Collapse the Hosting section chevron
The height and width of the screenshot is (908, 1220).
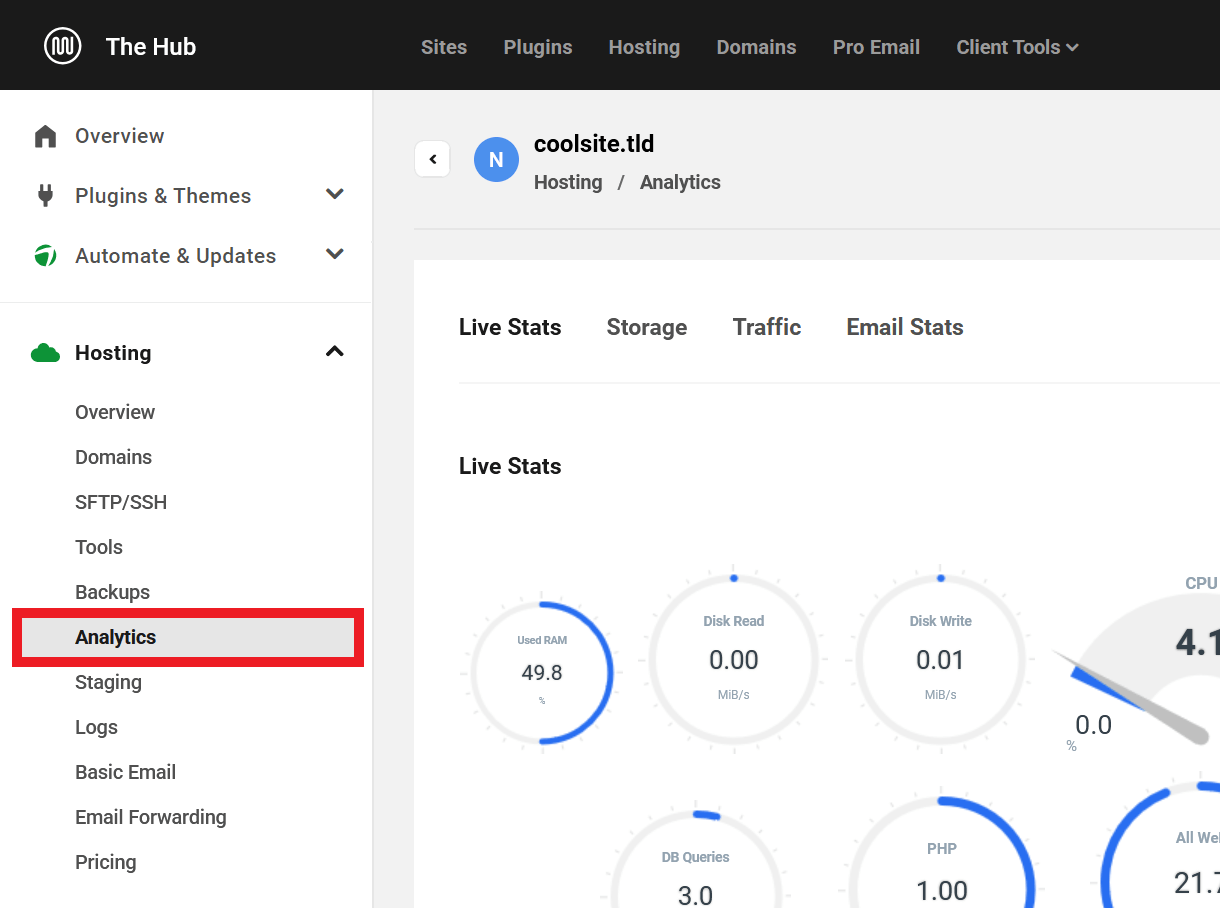(x=335, y=352)
